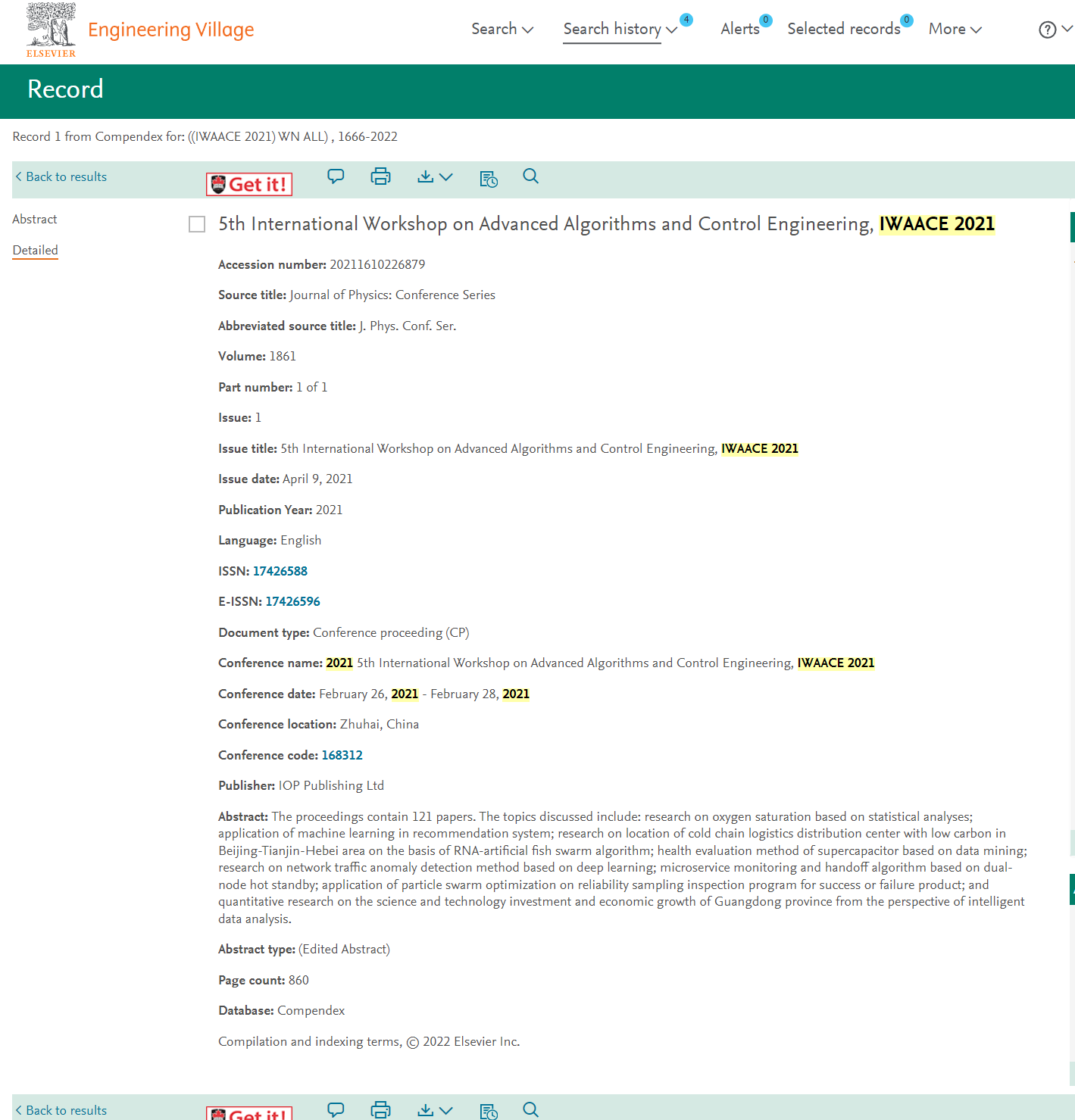
Task: Click 'IOP Publishing Ltd' publisher text
Action: coord(331,785)
